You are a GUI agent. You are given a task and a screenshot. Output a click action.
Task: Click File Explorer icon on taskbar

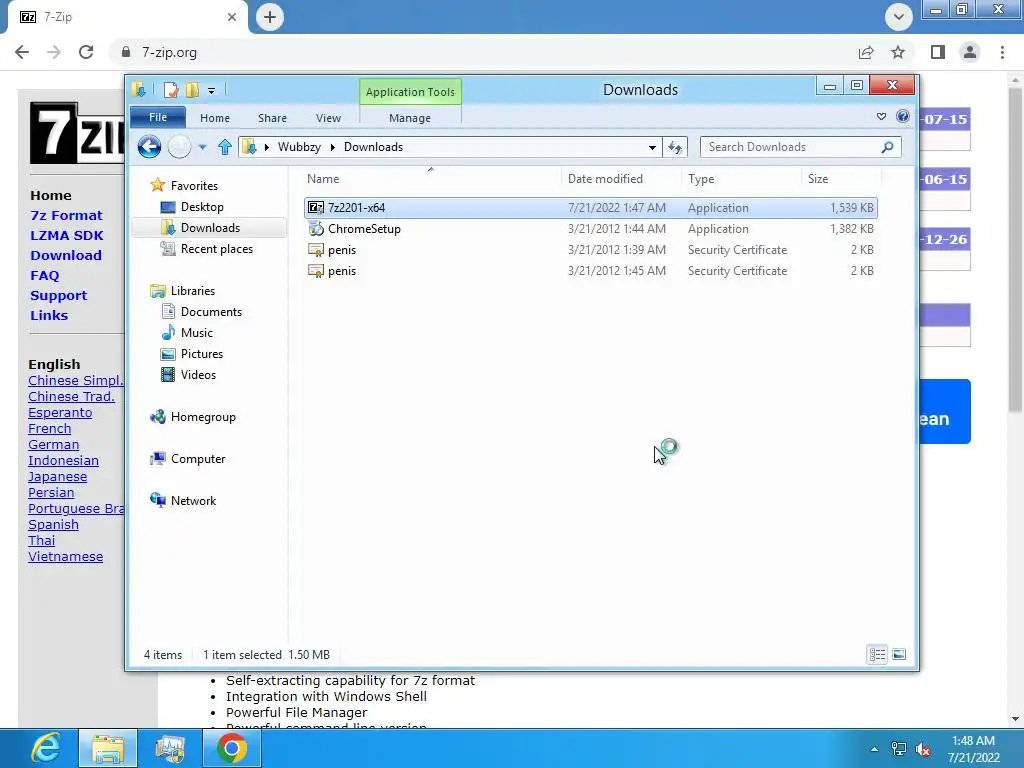(108, 748)
